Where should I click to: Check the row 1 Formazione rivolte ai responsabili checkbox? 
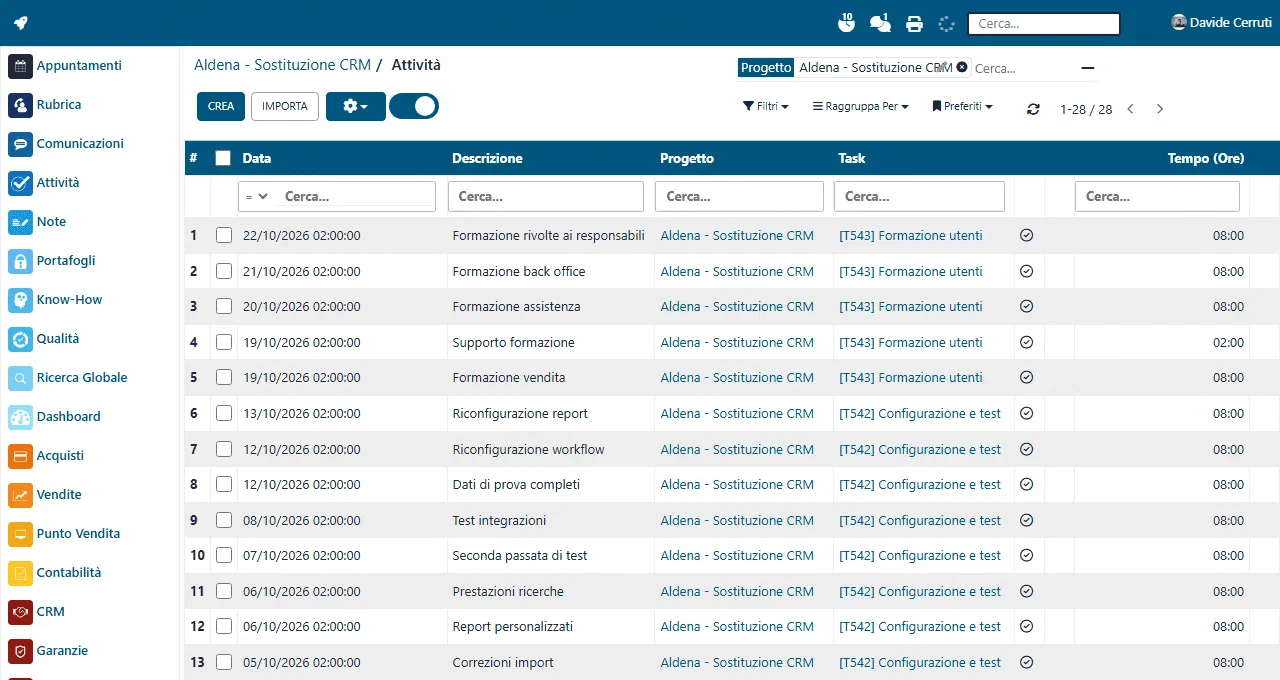[224, 235]
